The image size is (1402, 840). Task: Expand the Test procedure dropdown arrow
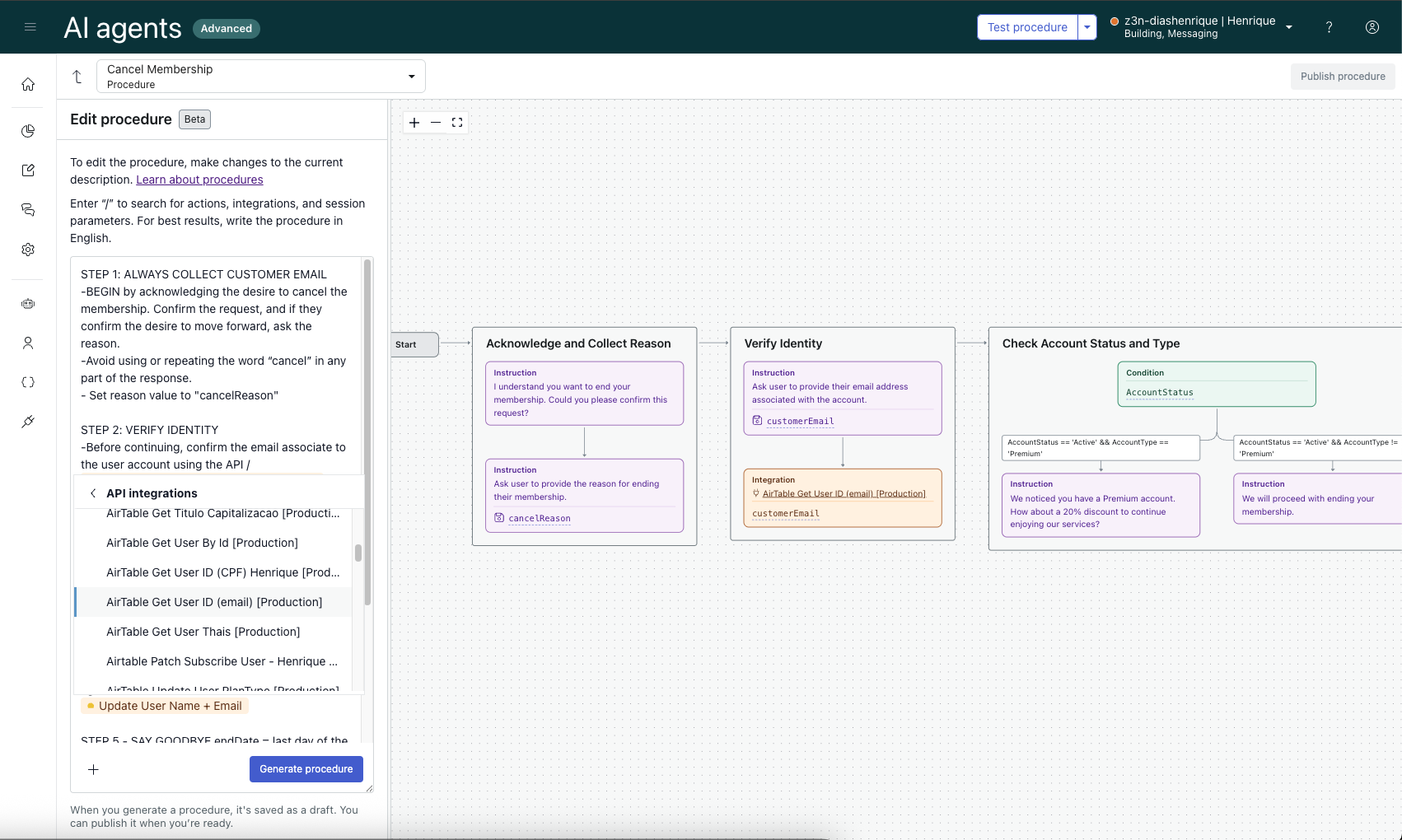coord(1087,27)
